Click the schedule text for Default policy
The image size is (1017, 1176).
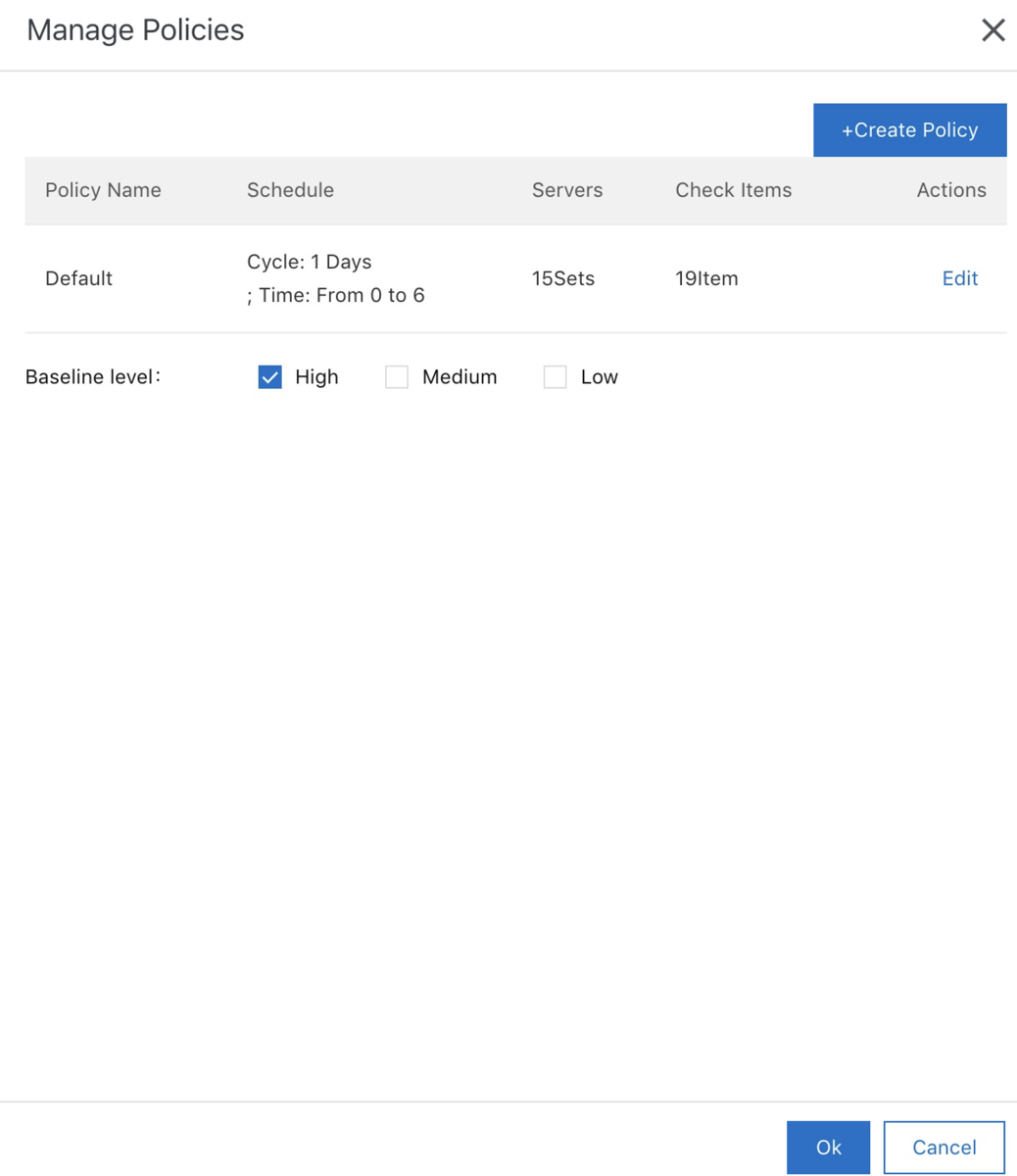[x=336, y=278]
